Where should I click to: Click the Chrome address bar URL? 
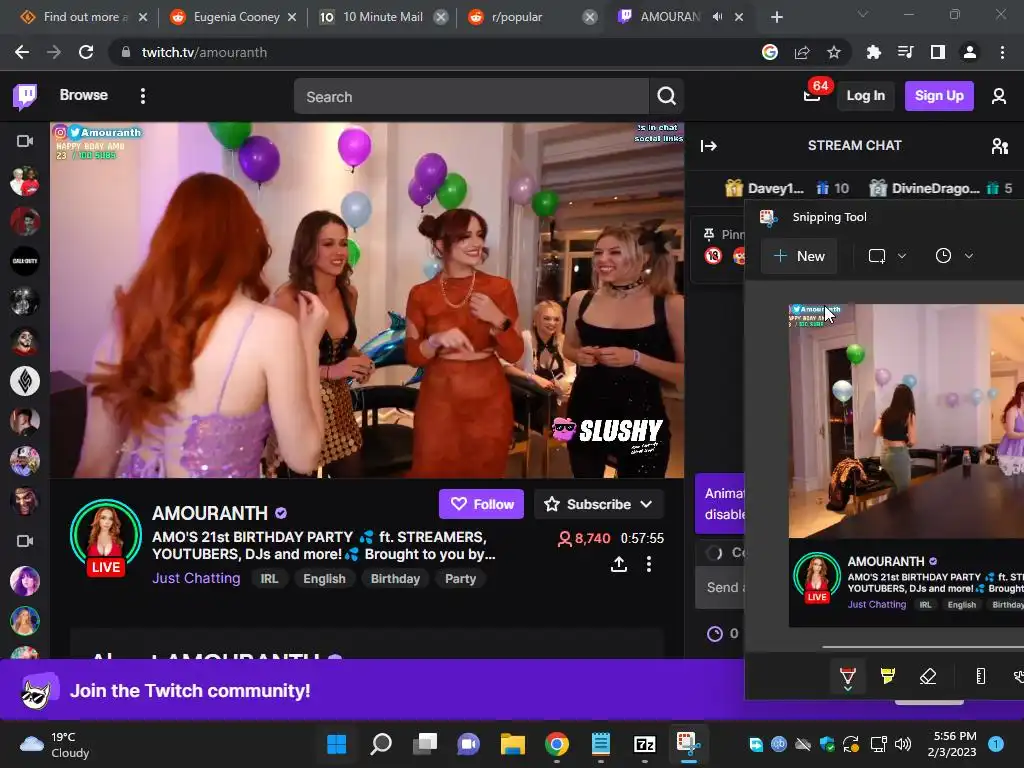coord(204,52)
